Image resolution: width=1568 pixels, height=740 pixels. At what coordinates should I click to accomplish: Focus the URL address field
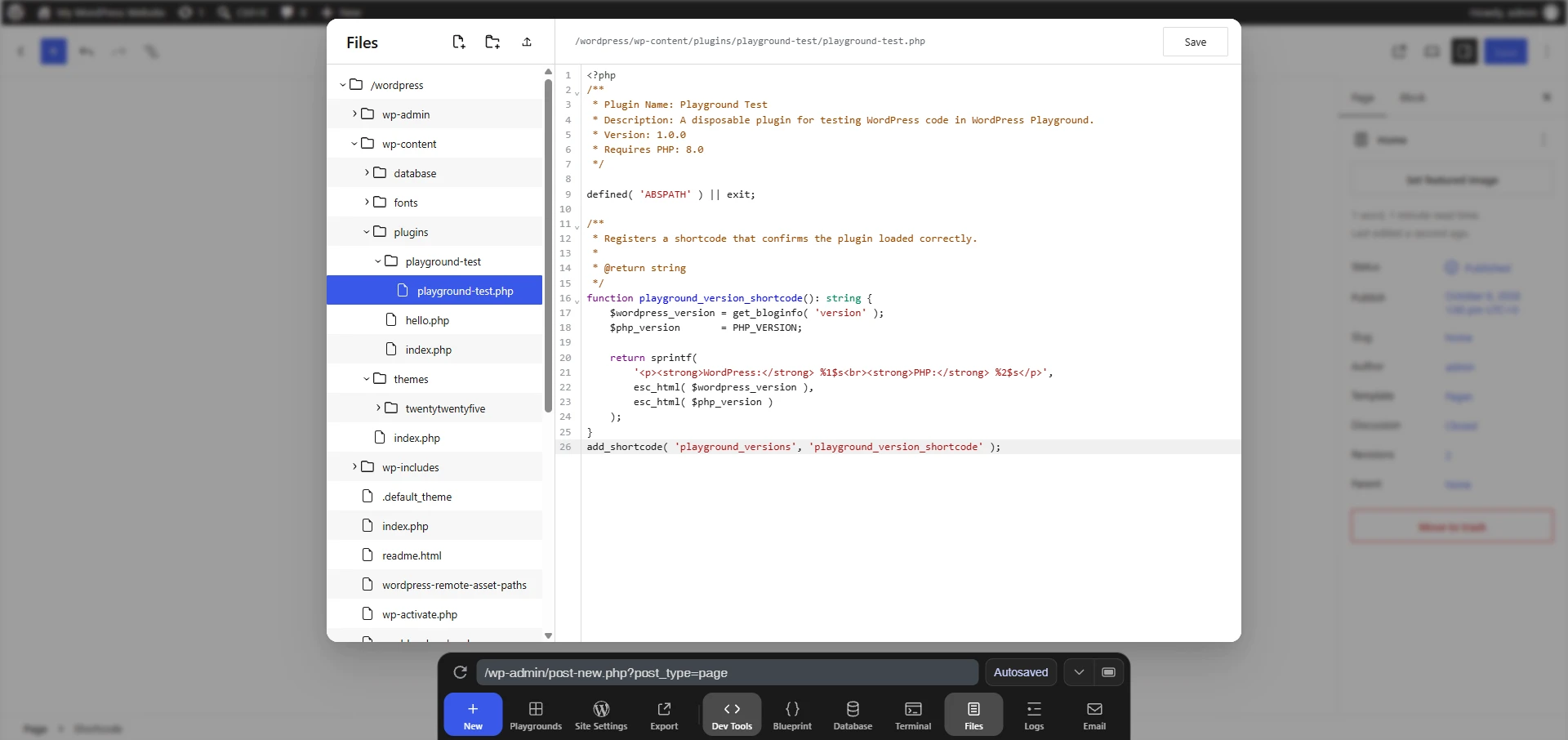point(727,672)
